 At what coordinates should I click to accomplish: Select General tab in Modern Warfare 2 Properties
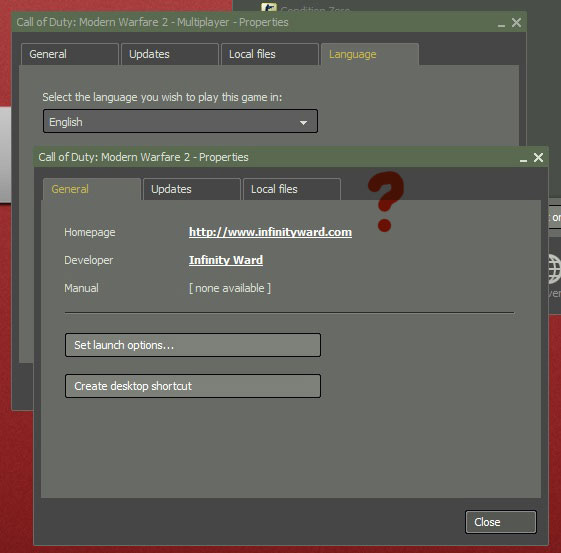tap(92, 189)
